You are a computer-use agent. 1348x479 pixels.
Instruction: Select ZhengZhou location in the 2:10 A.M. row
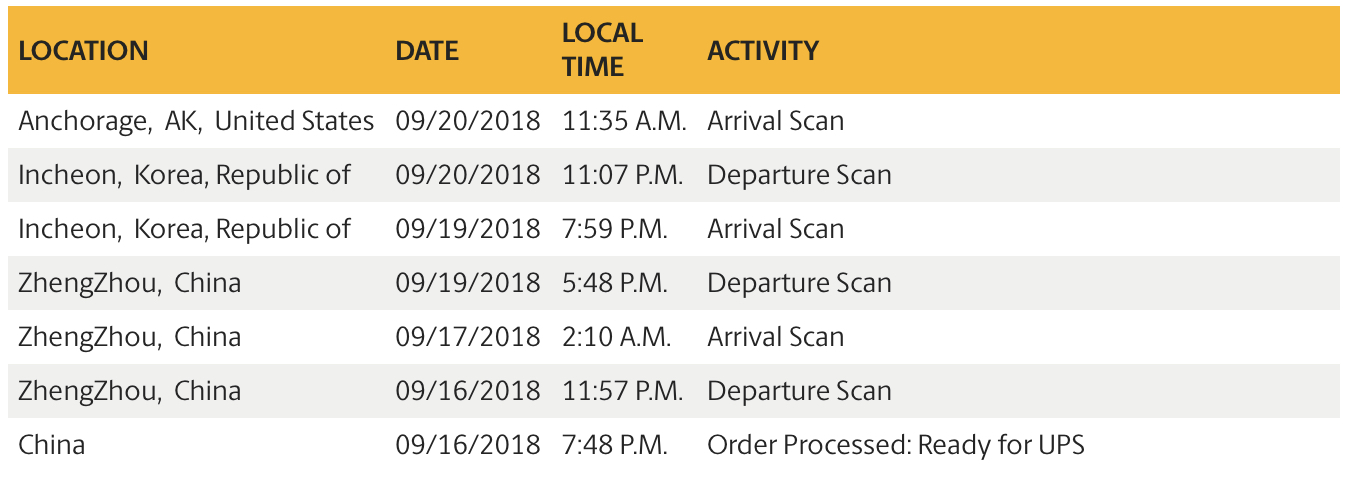[x=129, y=337]
